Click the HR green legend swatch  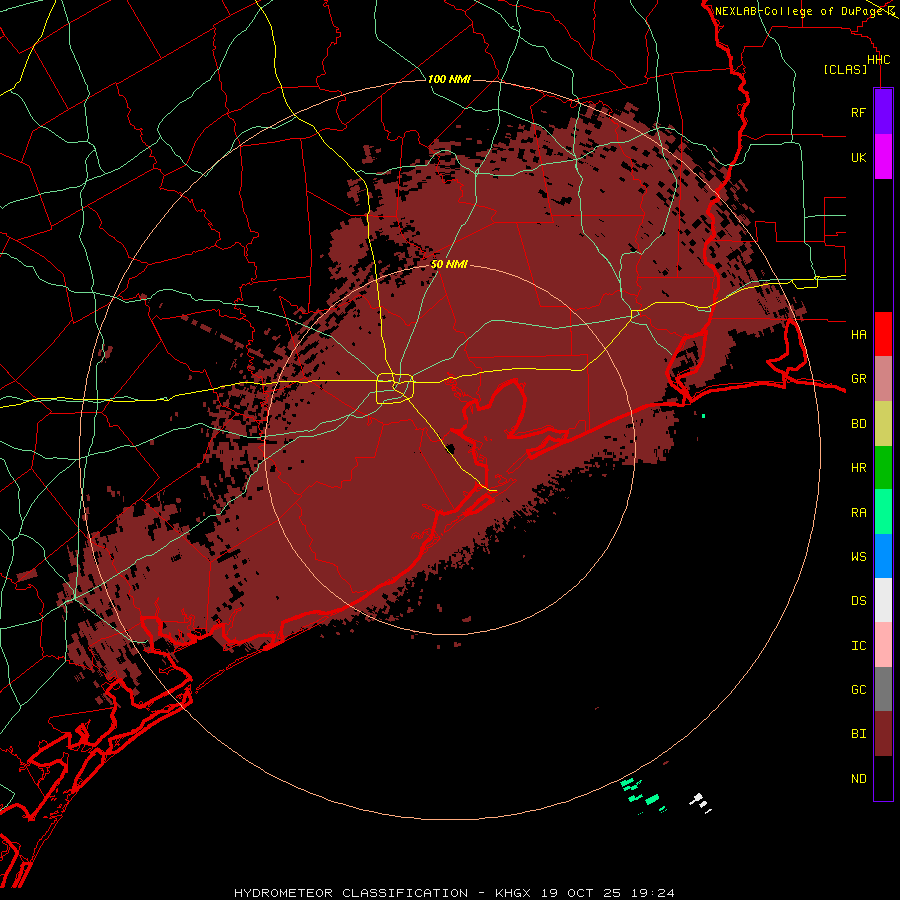pyautogui.click(x=883, y=467)
